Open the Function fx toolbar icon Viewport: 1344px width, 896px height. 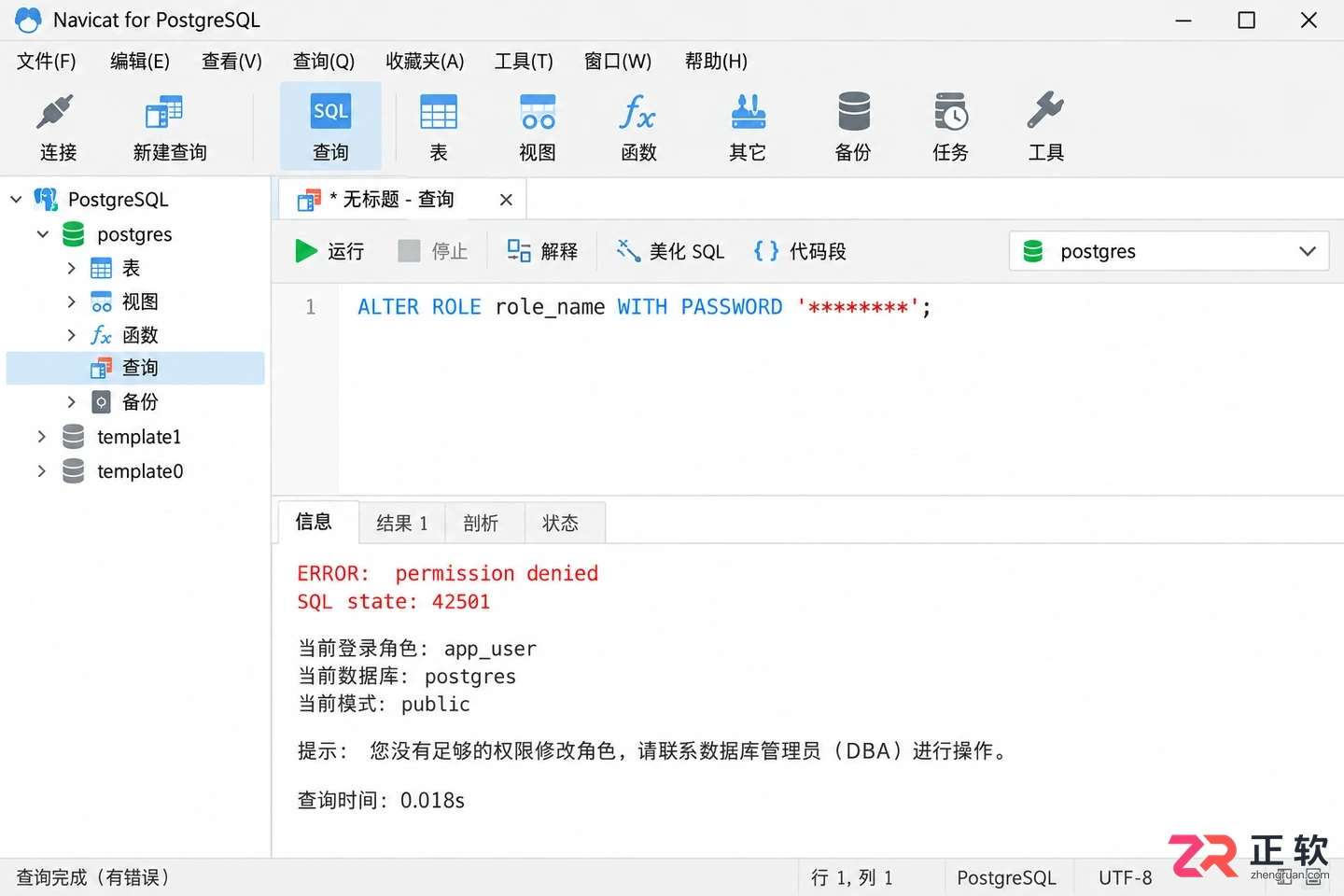point(637,113)
